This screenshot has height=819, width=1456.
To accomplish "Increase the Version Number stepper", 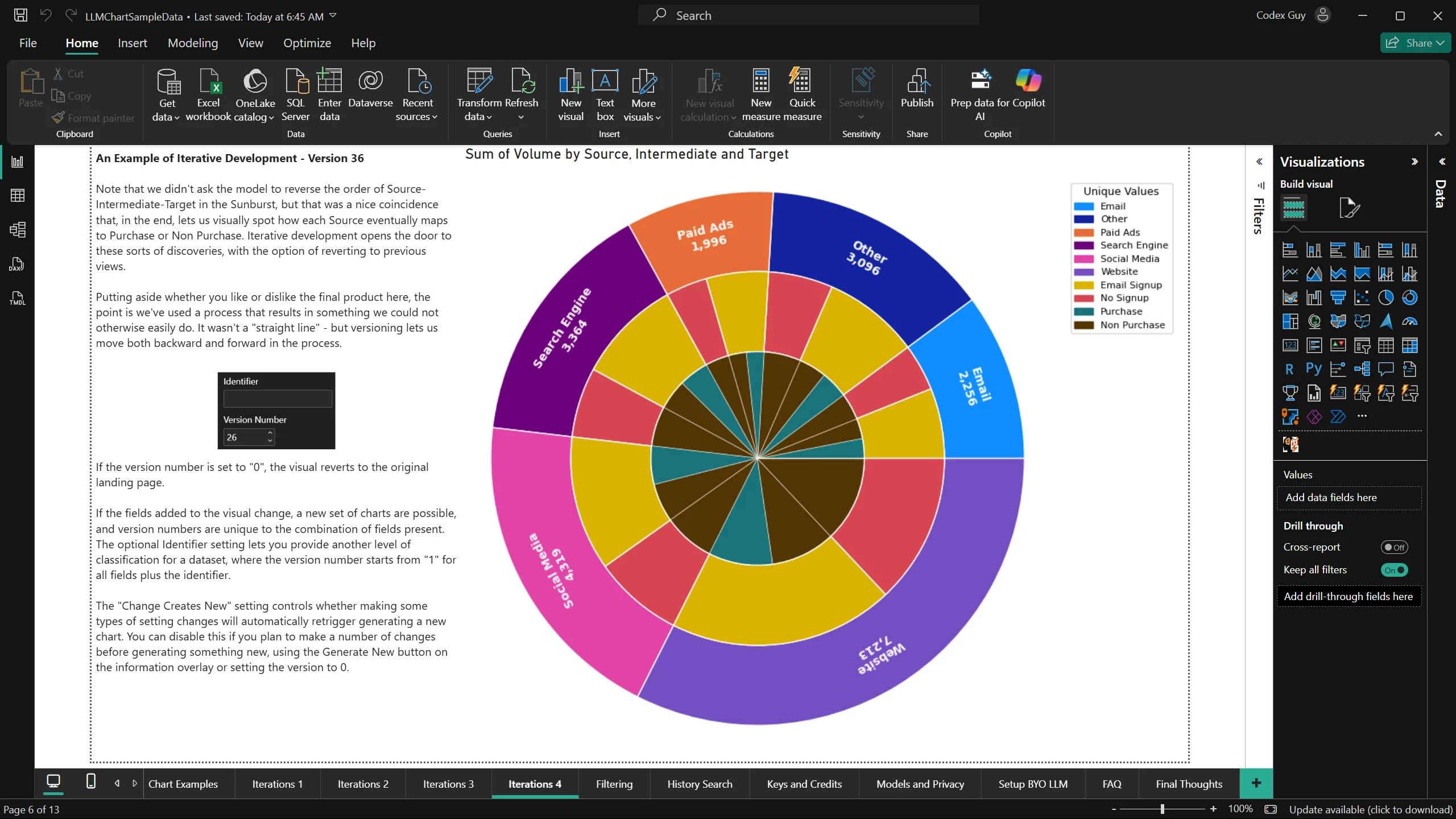I will pyautogui.click(x=270, y=433).
